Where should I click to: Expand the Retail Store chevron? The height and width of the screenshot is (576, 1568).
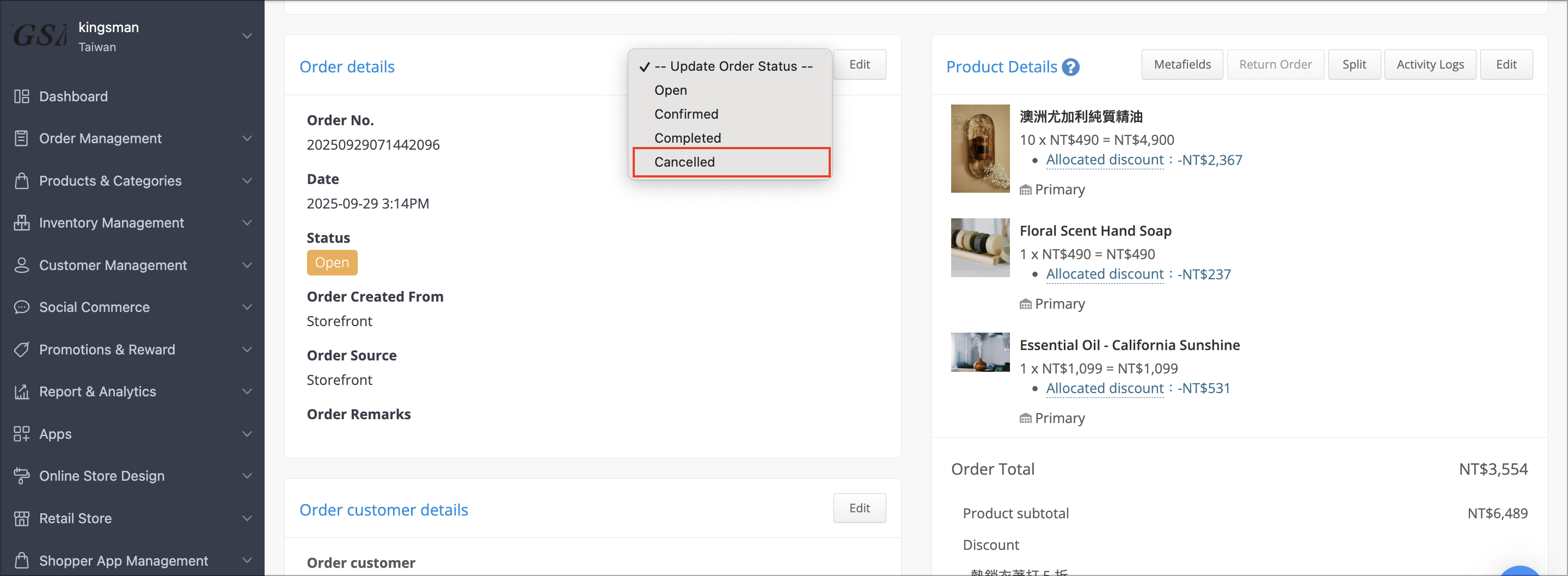tap(247, 518)
